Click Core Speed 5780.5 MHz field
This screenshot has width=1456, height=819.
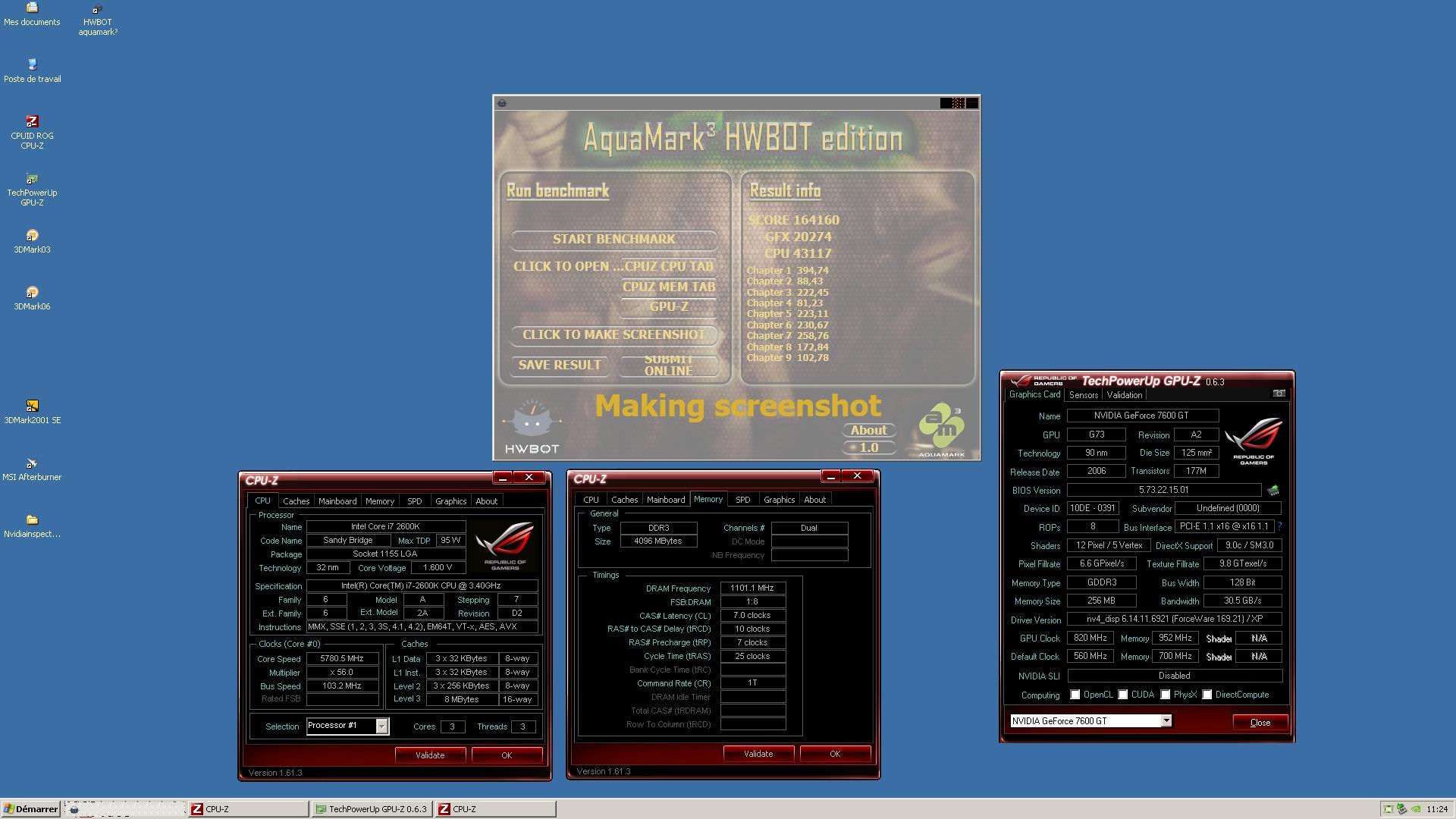(342, 659)
